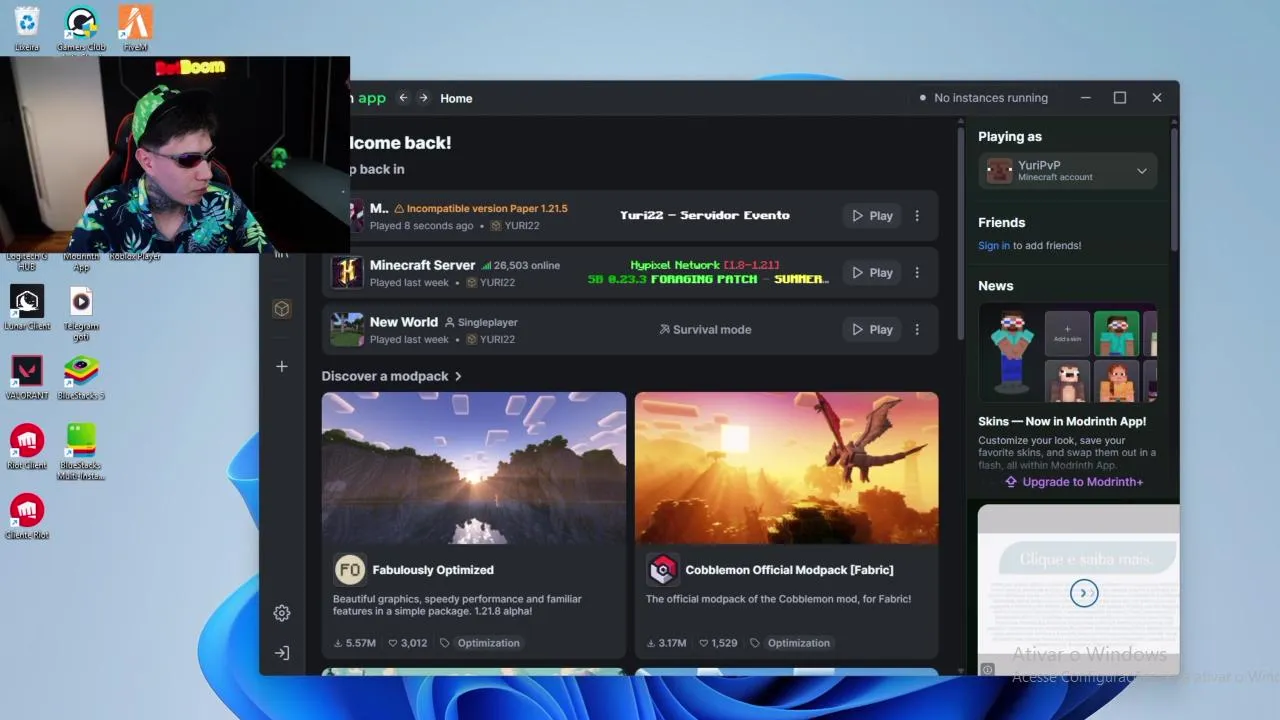The width and height of the screenshot is (1280, 720).
Task: Open Lixeira recycle bin on desktop
Action: pyautogui.click(x=27, y=28)
